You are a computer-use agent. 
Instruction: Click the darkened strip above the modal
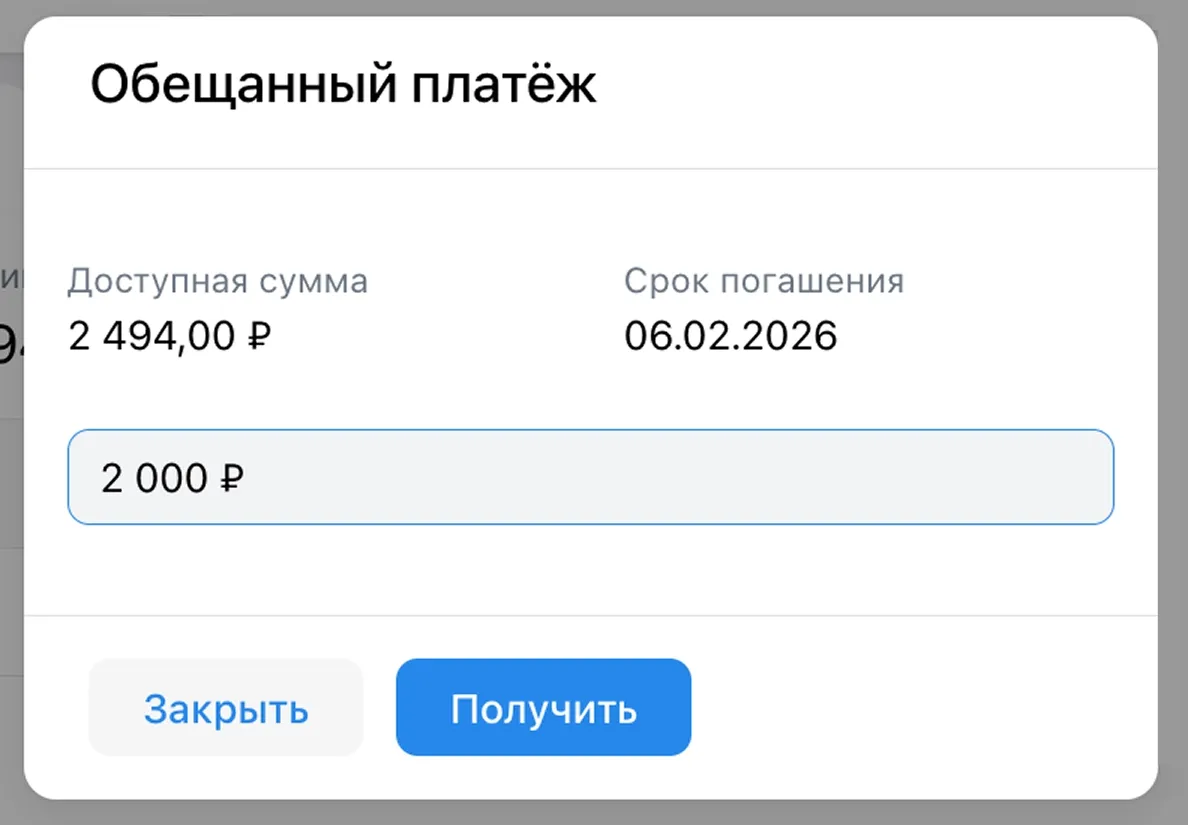[594, 8]
